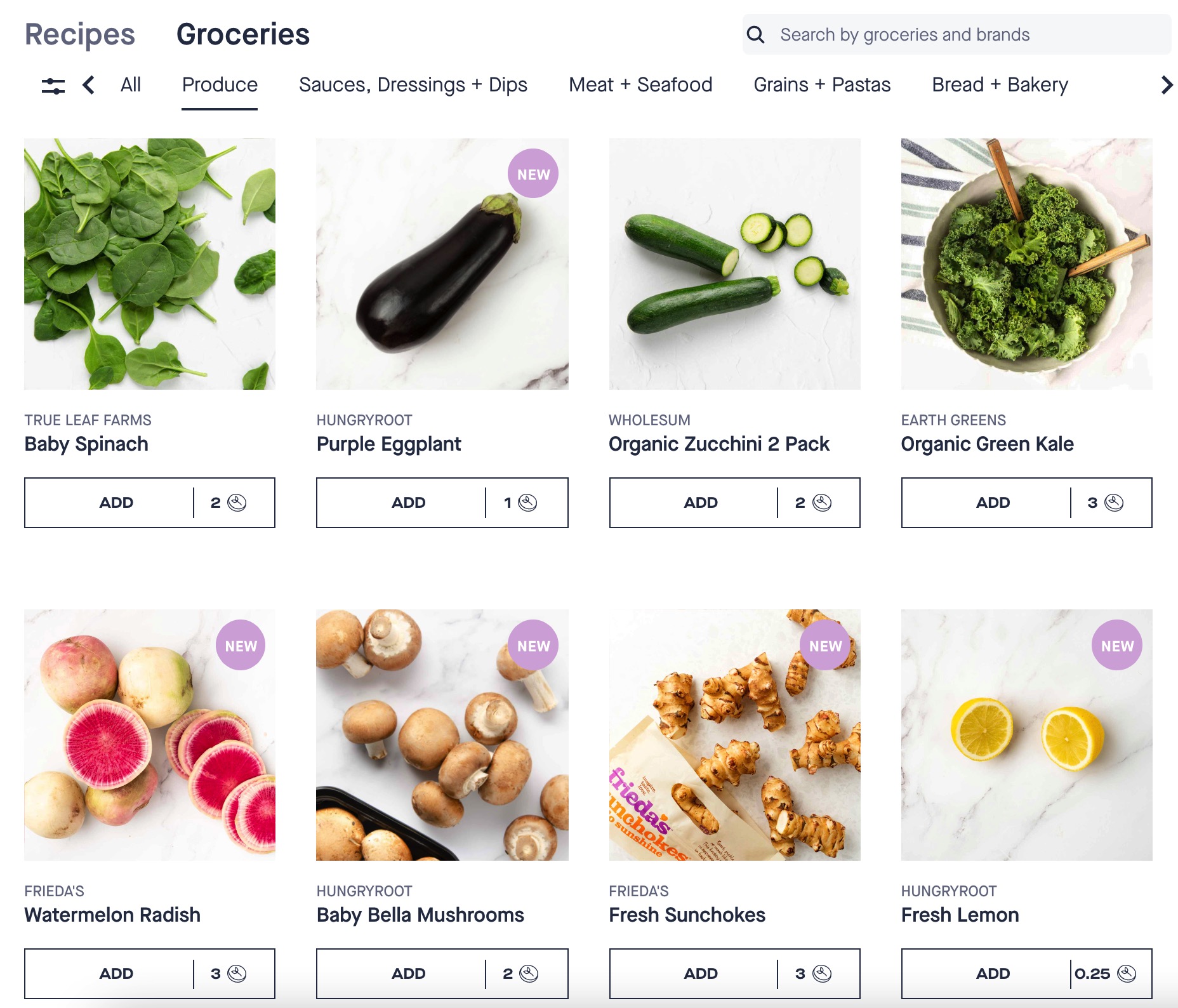Click the NEW badge on Purple Eggplant
Image resolution: width=1178 pixels, height=1008 pixels.
533,174
